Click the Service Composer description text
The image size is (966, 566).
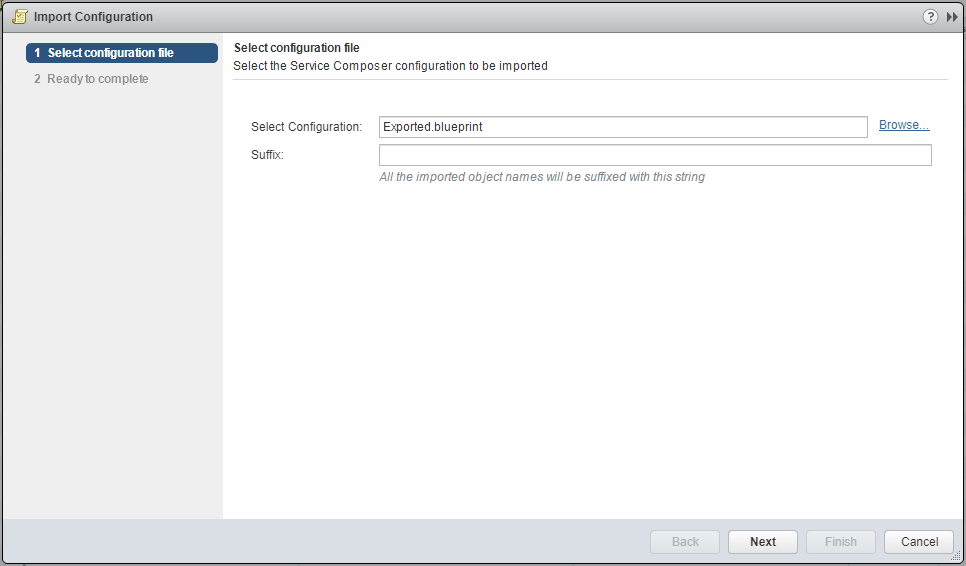390,66
